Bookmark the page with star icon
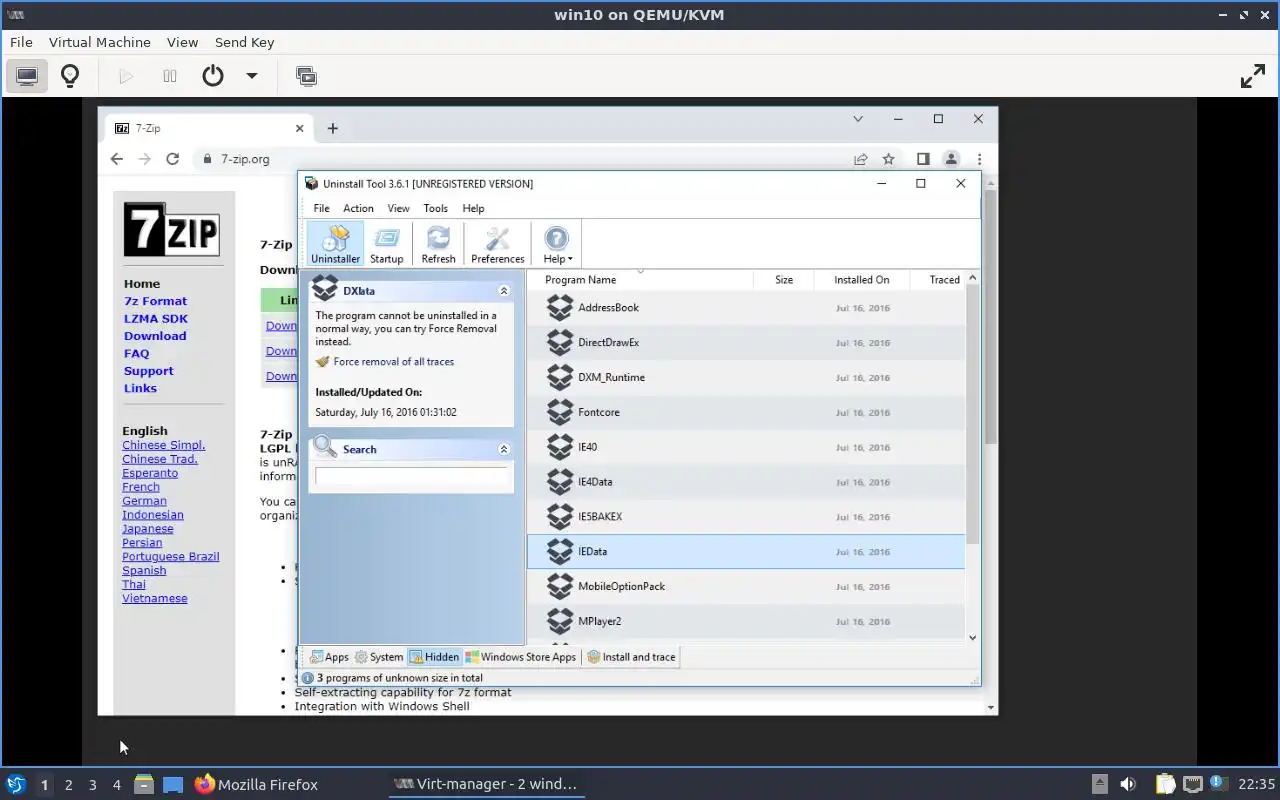Image resolution: width=1280 pixels, height=800 pixels. 888,159
